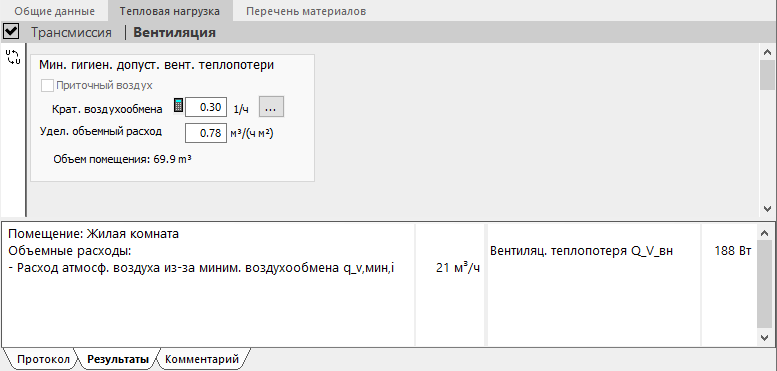The image size is (777, 371).
Task: Click the results panel scroll-up arrow
Action: (x=766, y=232)
